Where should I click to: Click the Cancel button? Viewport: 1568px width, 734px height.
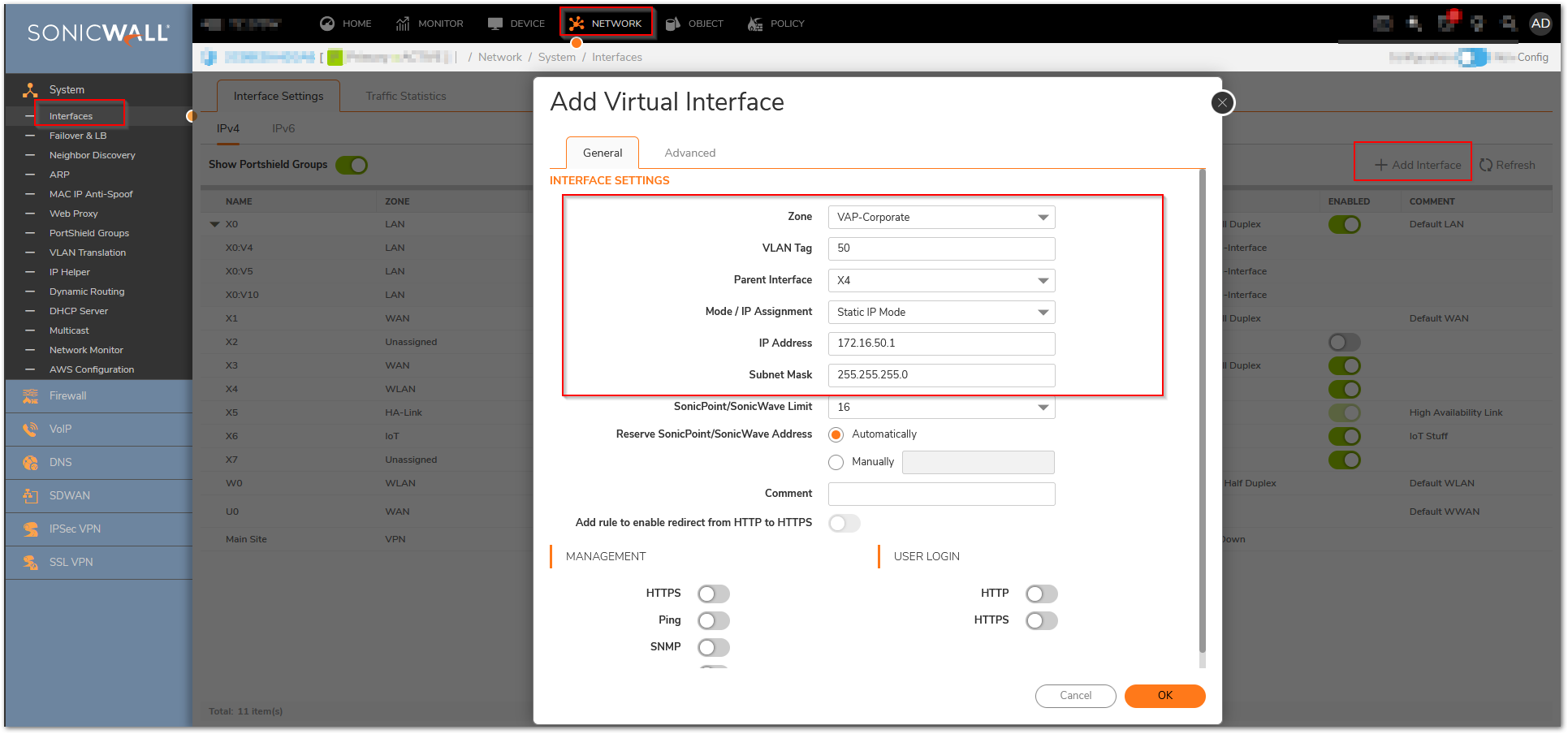click(x=1075, y=696)
